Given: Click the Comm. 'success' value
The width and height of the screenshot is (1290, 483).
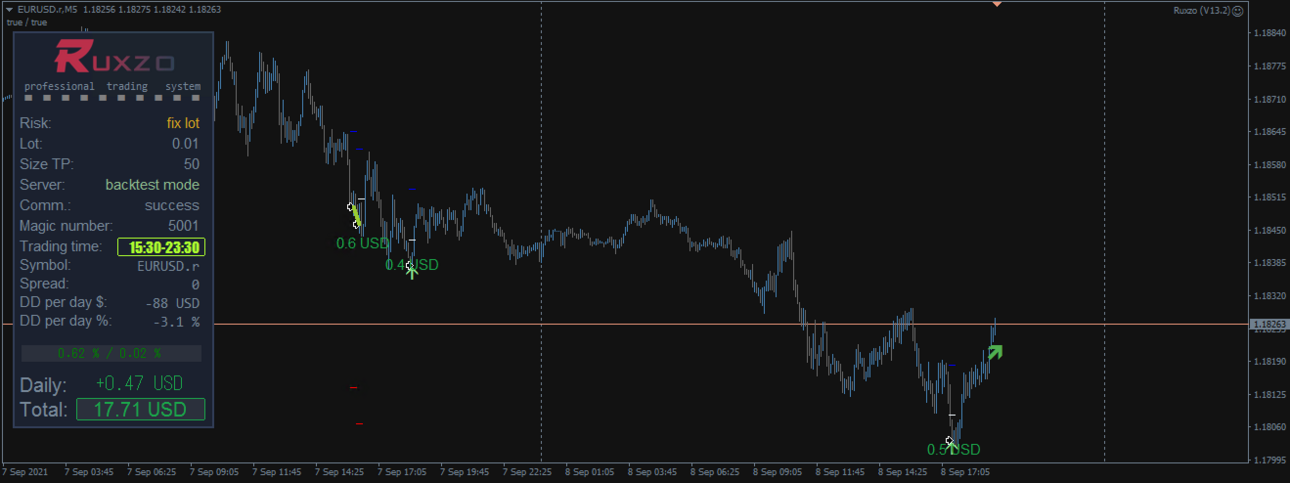Looking at the screenshot, I should pos(172,205).
